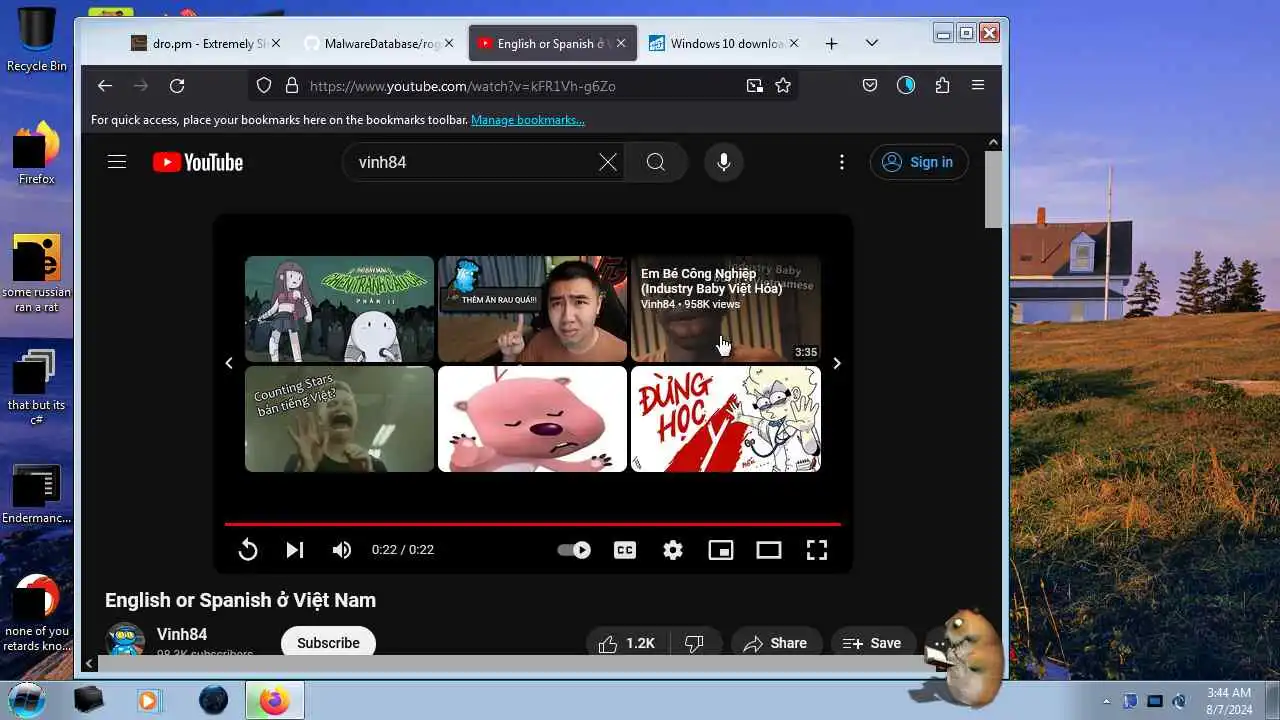Enable the miniplayer
The height and width of the screenshot is (720, 1280).
click(721, 550)
